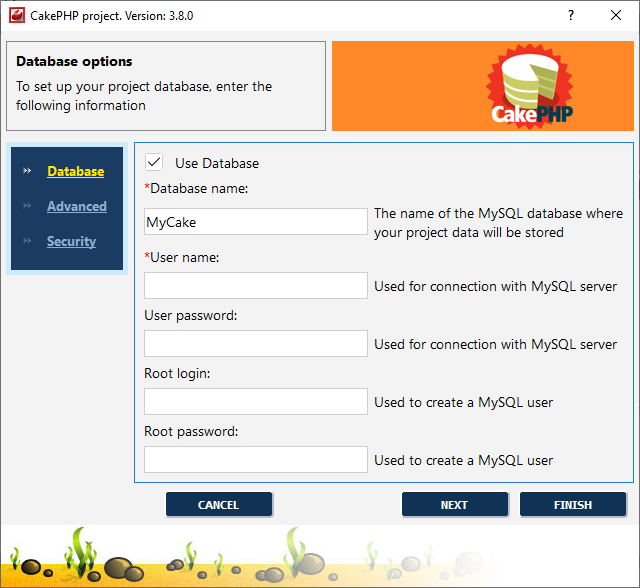The height and width of the screenshot is (588, 640).
Task: Close the CakePHP project dialog
Action: tap(616, 16)
